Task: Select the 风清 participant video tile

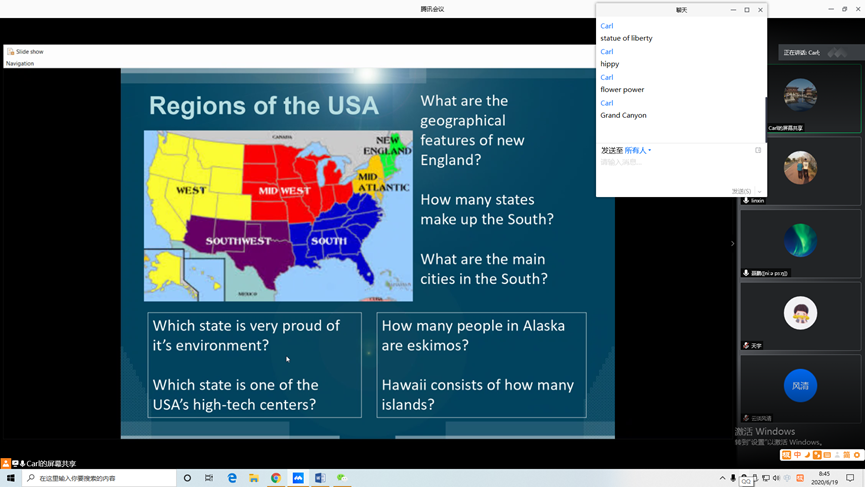Action: tap(800, 386)
